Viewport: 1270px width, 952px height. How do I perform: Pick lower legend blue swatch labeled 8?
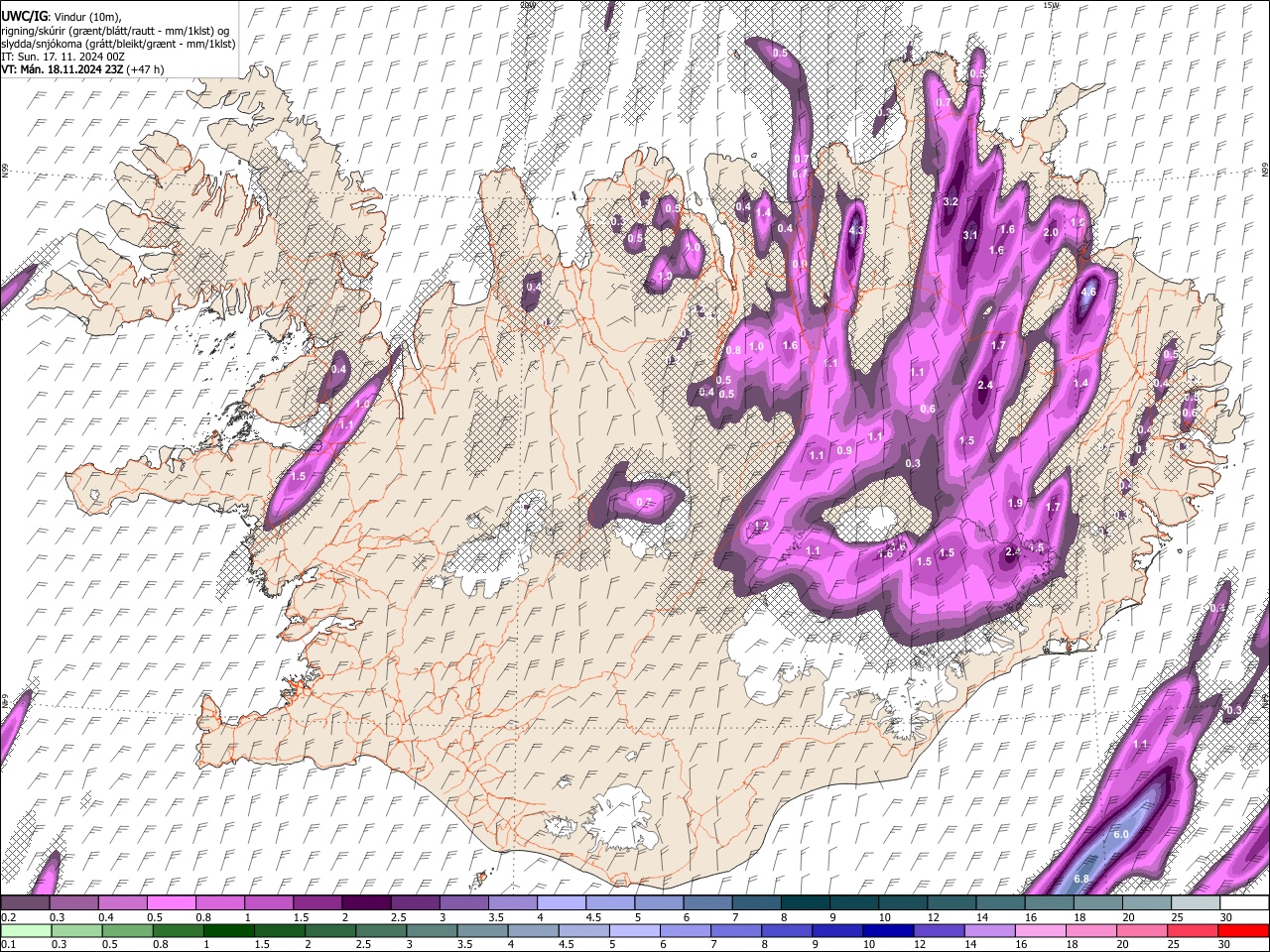click(x=787, y=930)
